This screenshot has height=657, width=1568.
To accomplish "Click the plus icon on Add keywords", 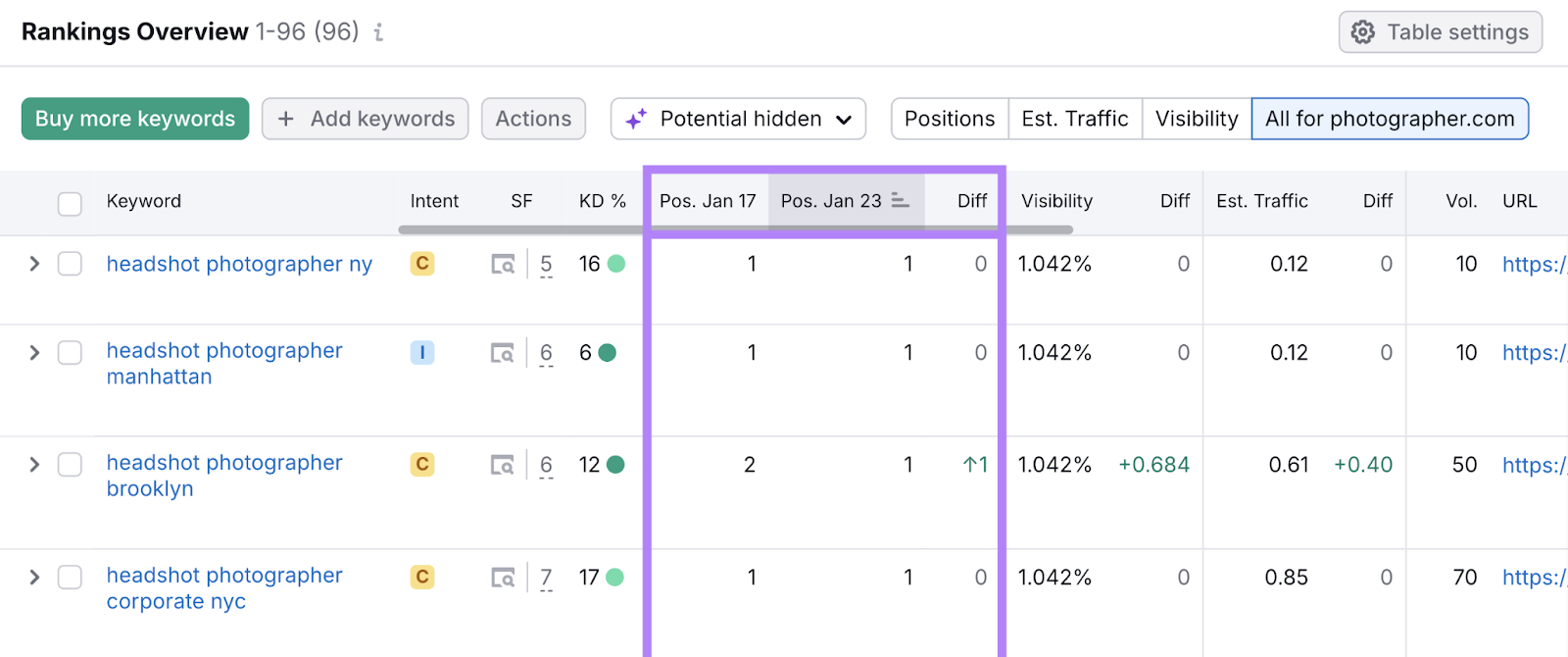I will click(286, 119).
